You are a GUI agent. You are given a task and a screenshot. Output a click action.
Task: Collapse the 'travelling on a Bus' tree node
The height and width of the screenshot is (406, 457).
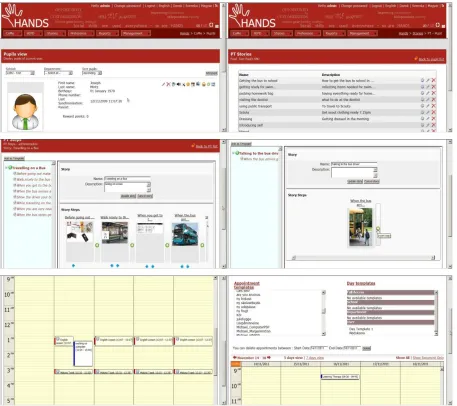click(x=6, y=168)
